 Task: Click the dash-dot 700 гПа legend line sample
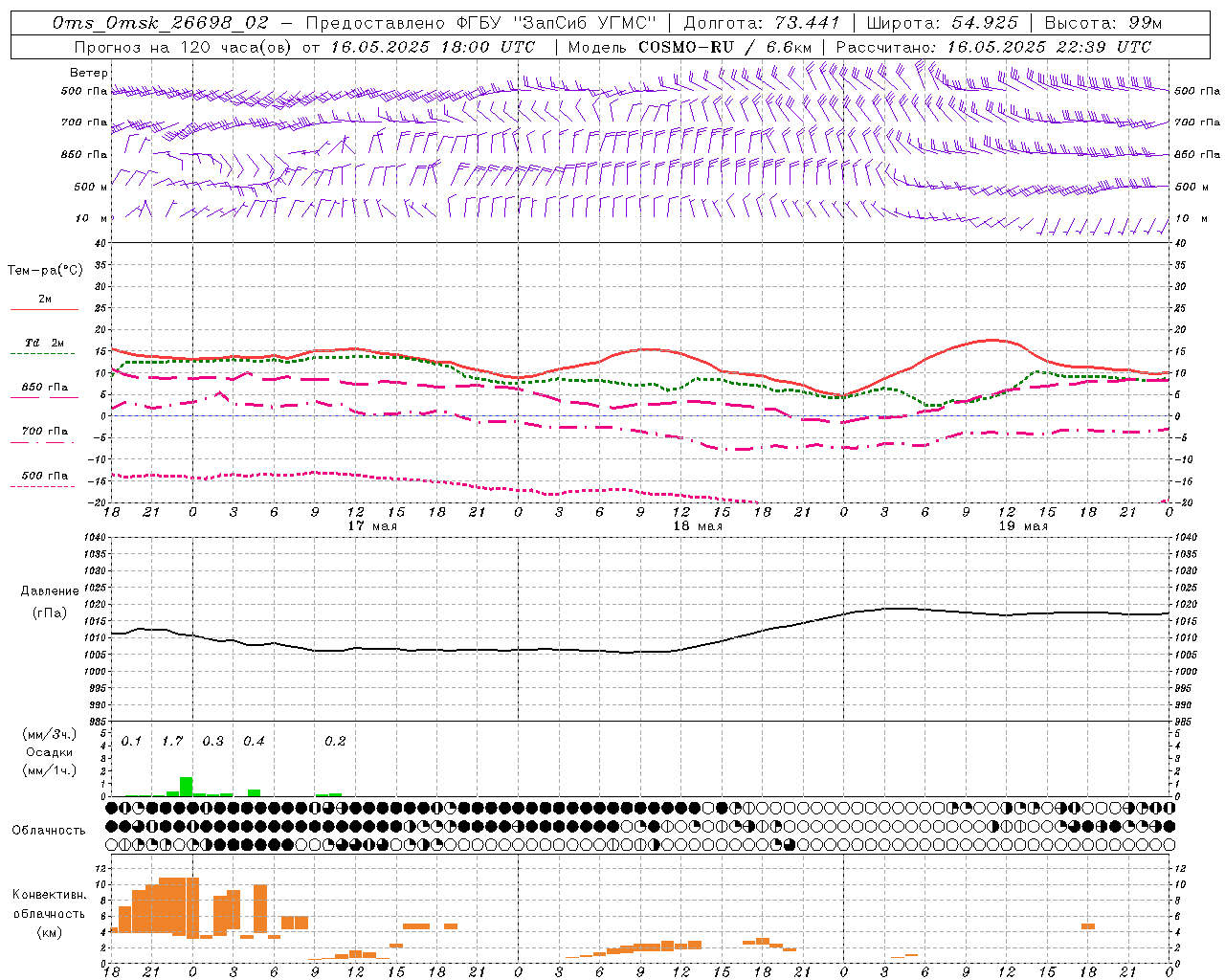coord(44,442)
